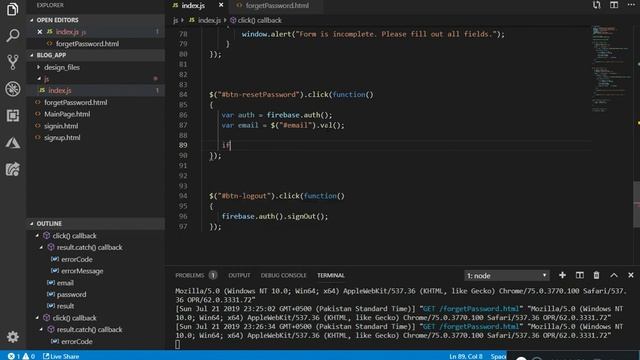This screenshot has width=640, height=360.
Task: Close the terminal panel
Action: click(x=631, y=275)
